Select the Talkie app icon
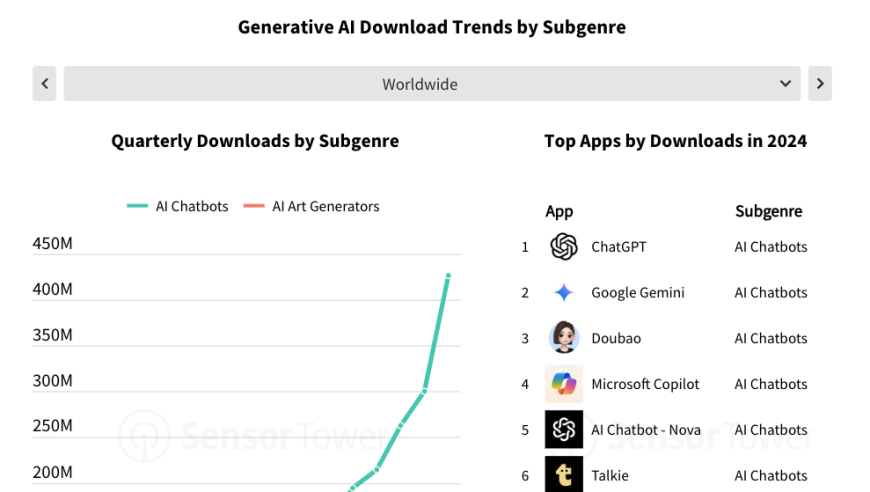This screenshot has width=870, height=492. tap(564, 474)
